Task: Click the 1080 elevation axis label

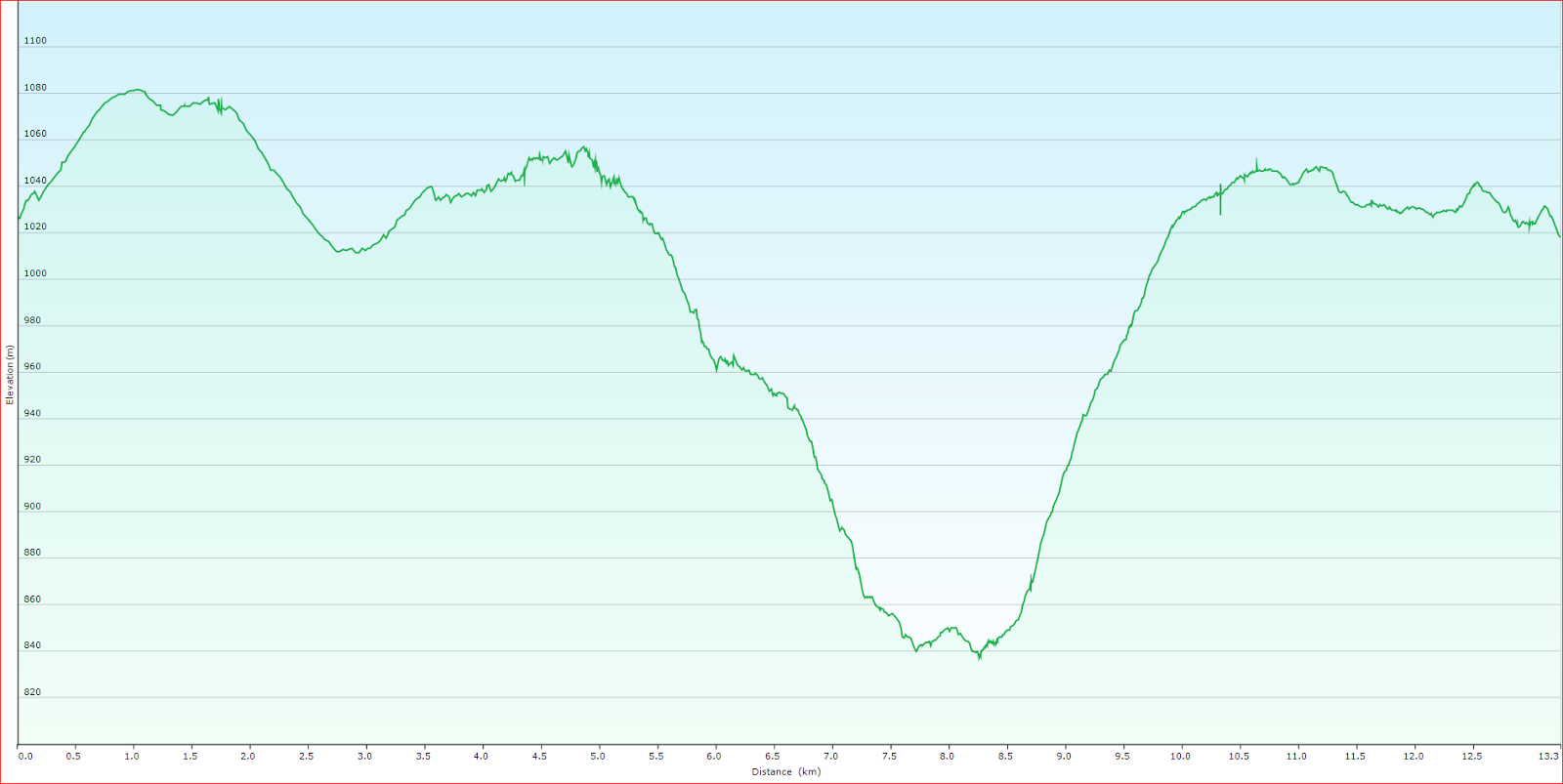Action: [x=35, y=88]
